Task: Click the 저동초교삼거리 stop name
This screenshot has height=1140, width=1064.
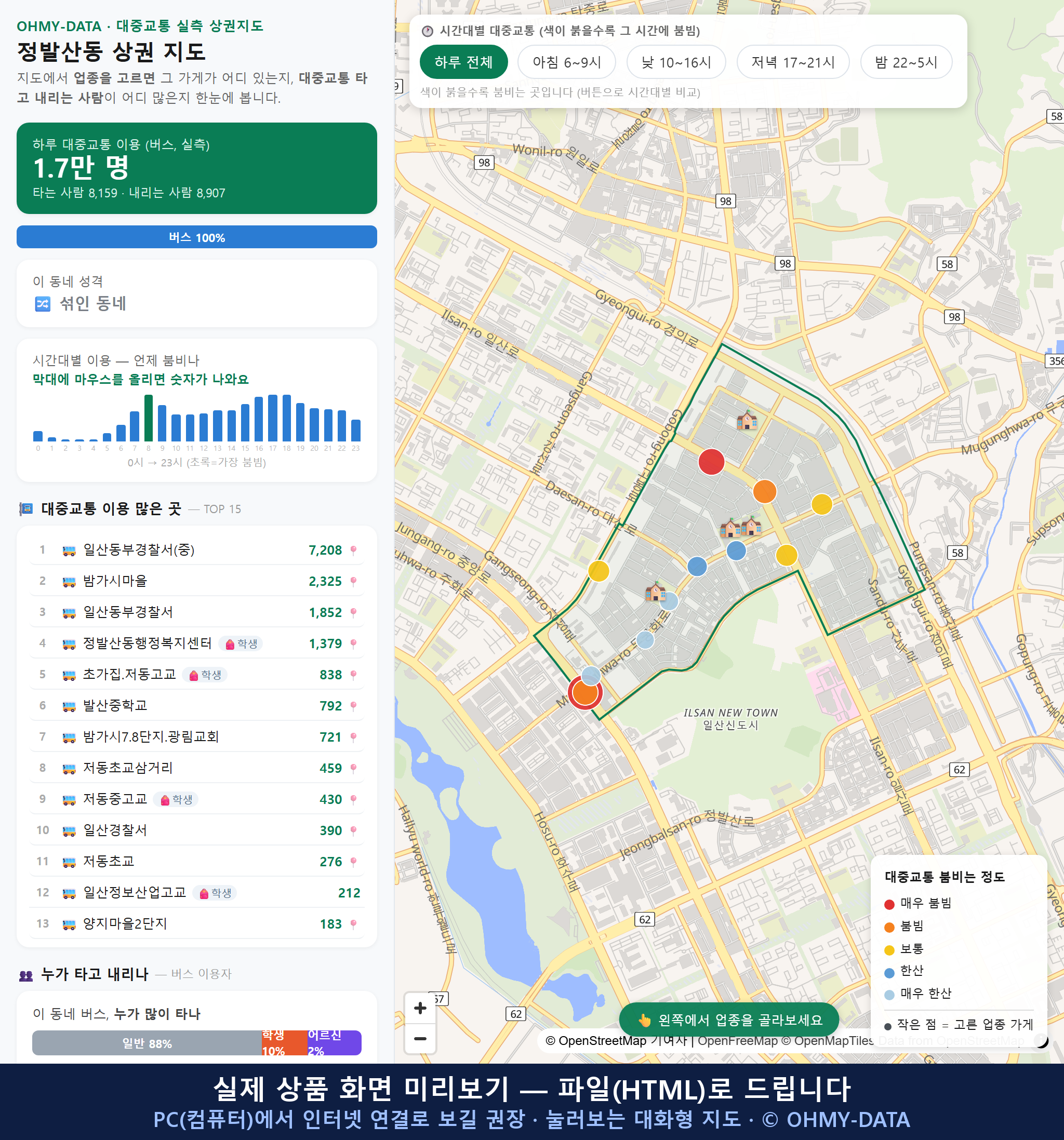Action: click(128, 769)
